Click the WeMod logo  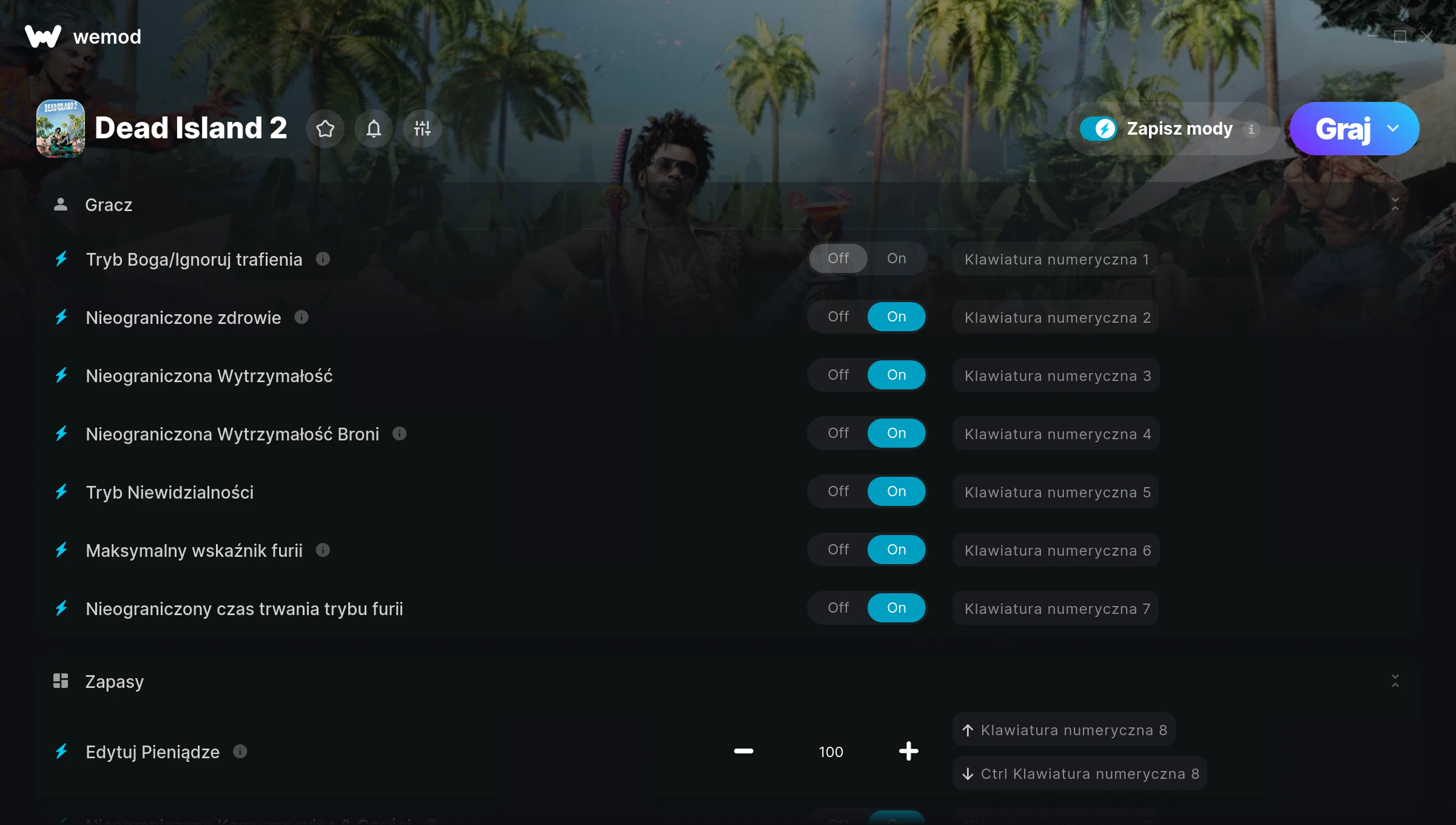tap(83, 36)
